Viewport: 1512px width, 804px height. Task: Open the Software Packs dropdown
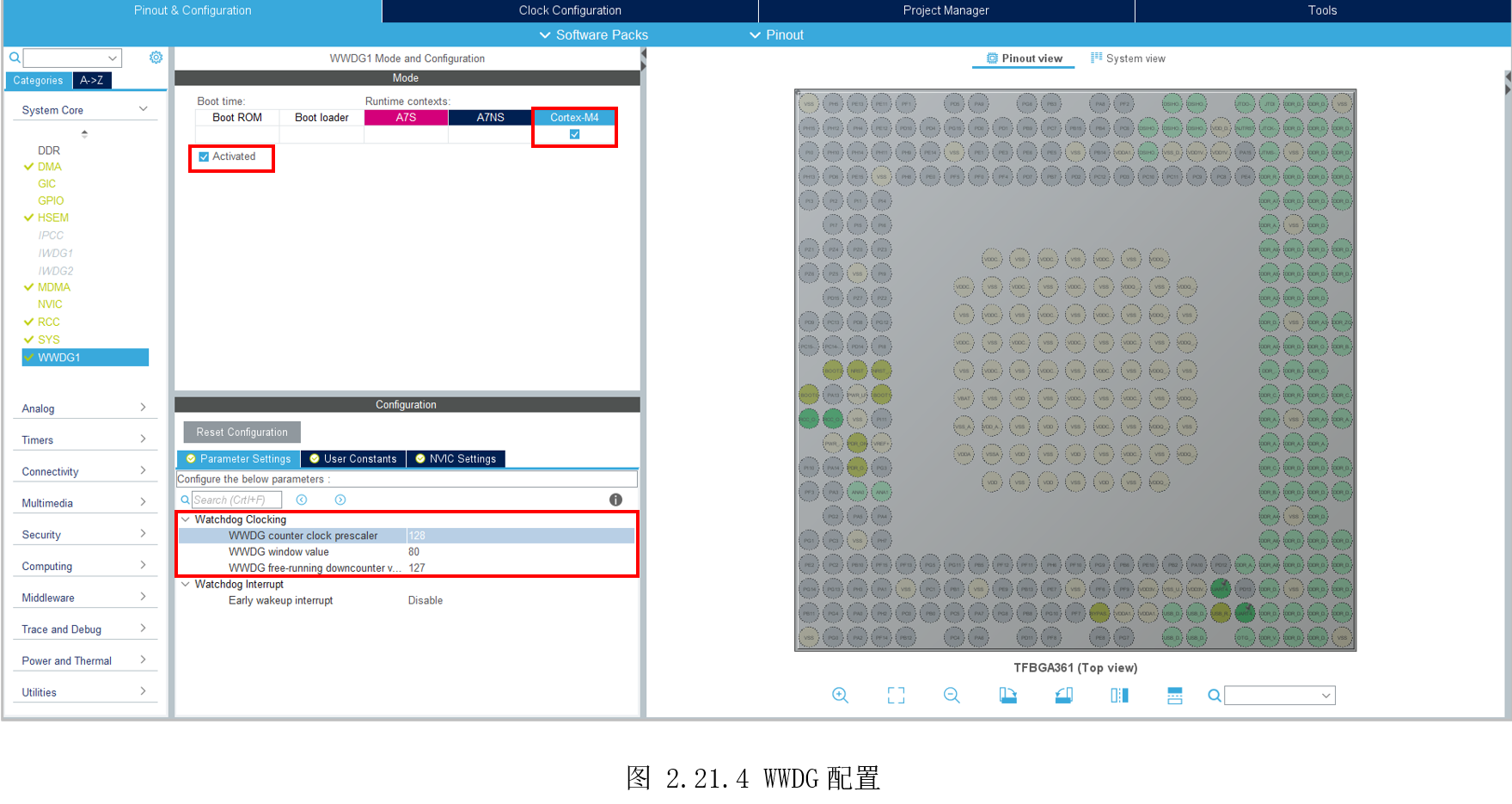coord(593,35)
